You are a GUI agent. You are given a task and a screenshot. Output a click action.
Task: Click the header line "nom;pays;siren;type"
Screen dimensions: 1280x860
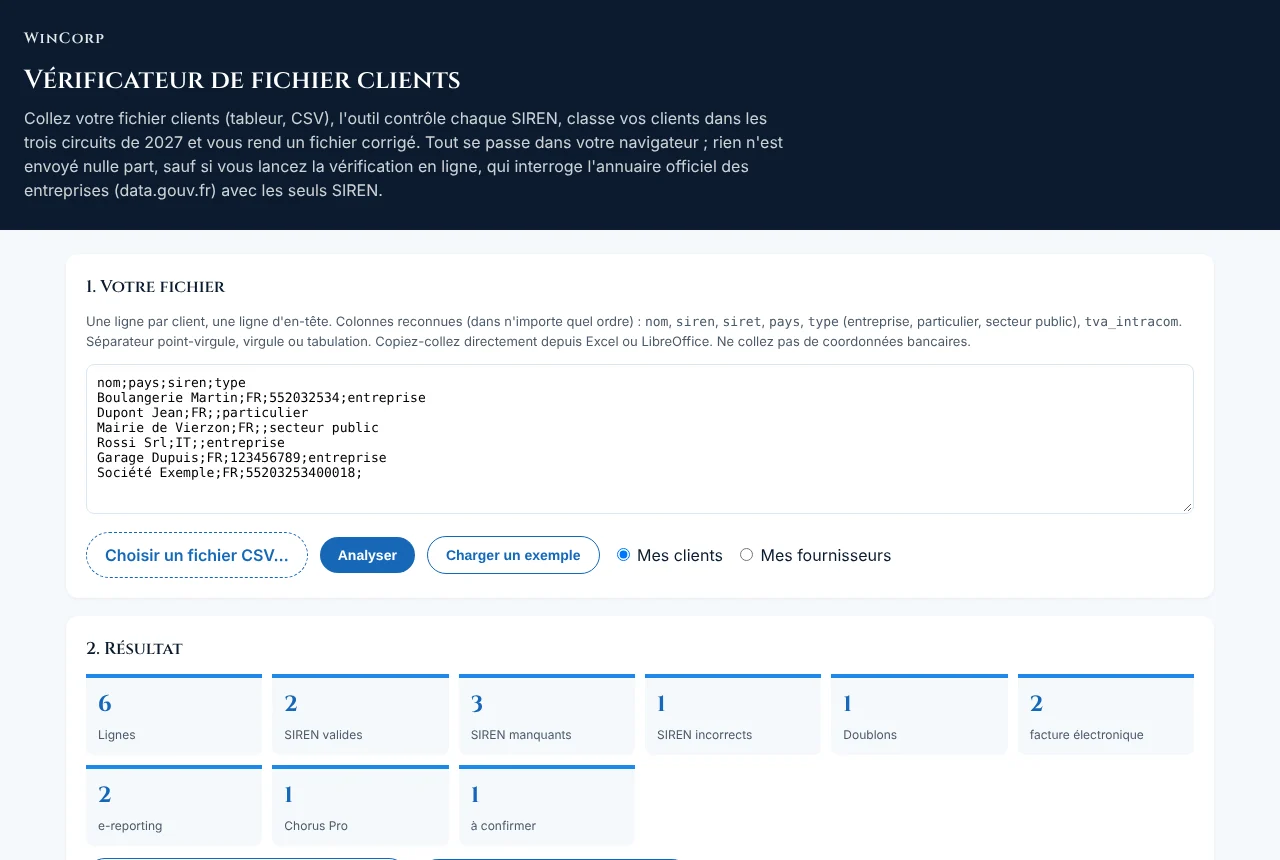coord(171,383)
